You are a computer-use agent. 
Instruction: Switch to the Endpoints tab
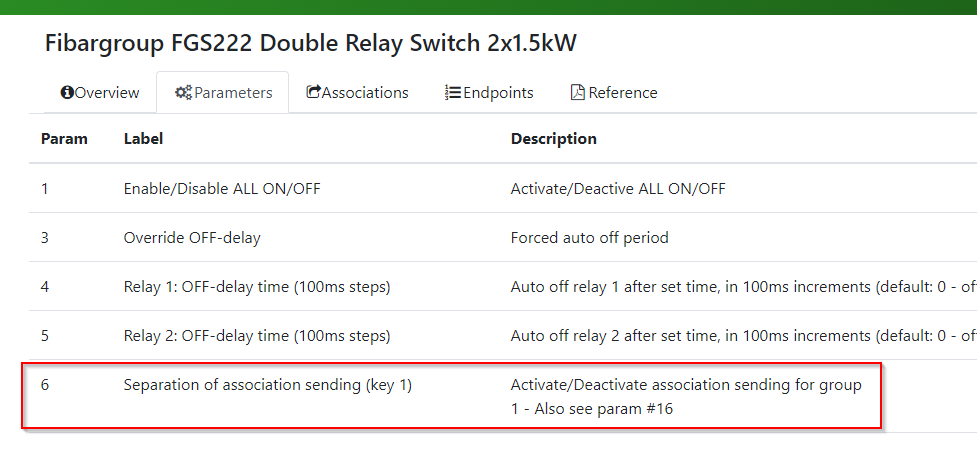pos(489,93)
